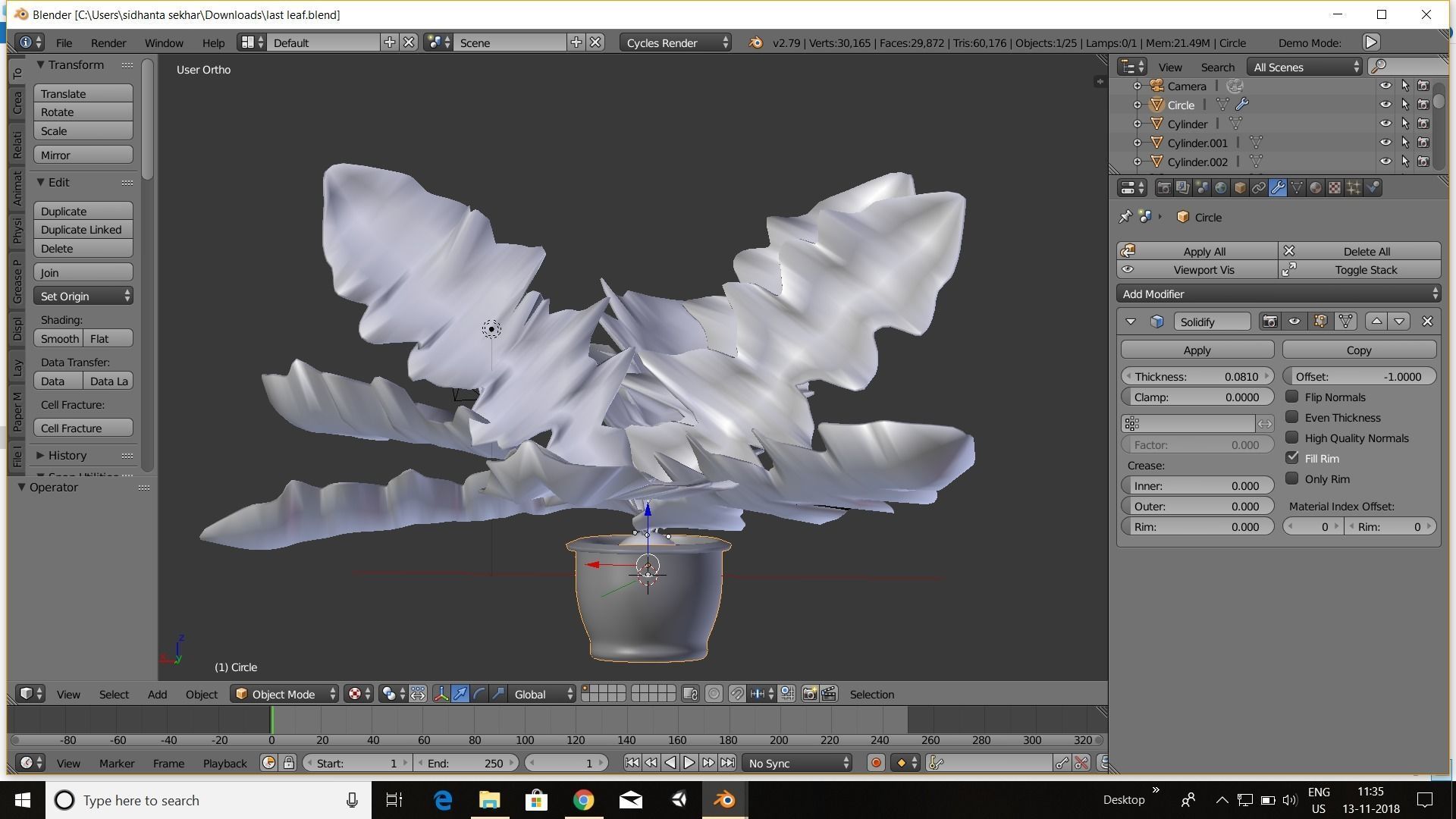Click the record auto-keyframe button in timeline
Image resolution: width=1456 pixels, height=819 pixels.
[x=876, y=763]
